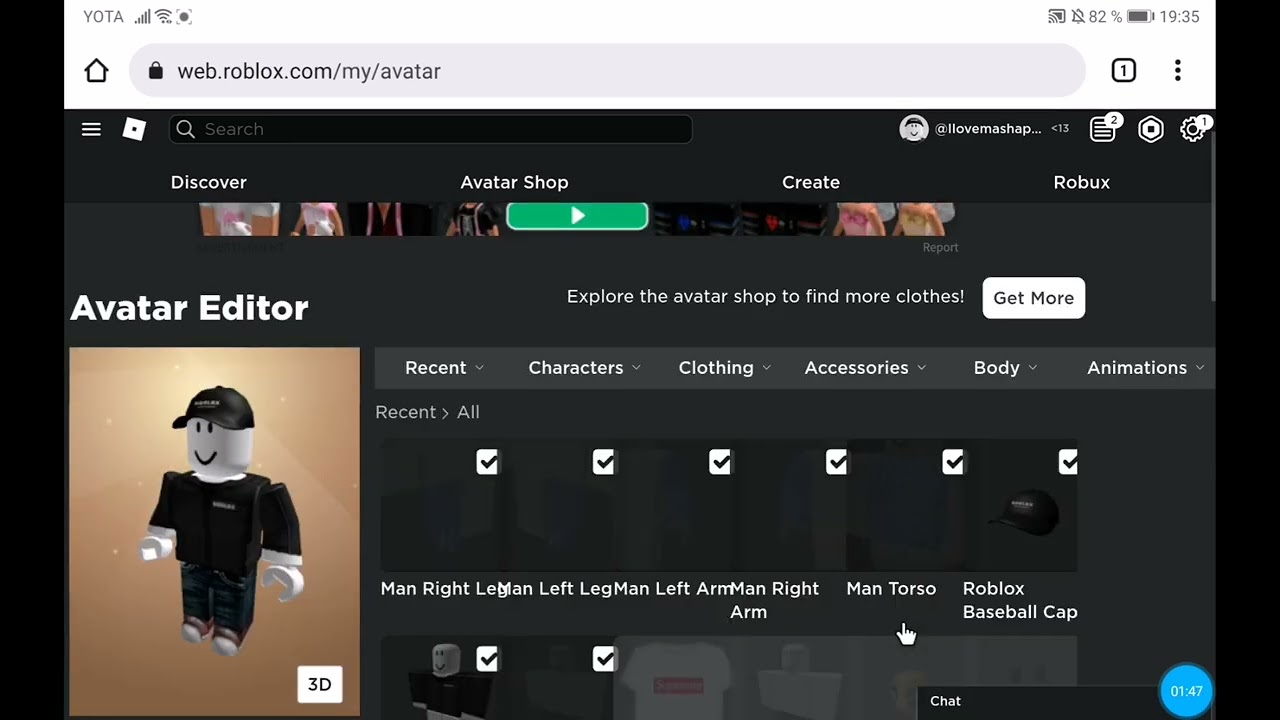Uncheck the Man Left Leg item
Viewport: 1280px width, 720px height.
coord(603,462)
